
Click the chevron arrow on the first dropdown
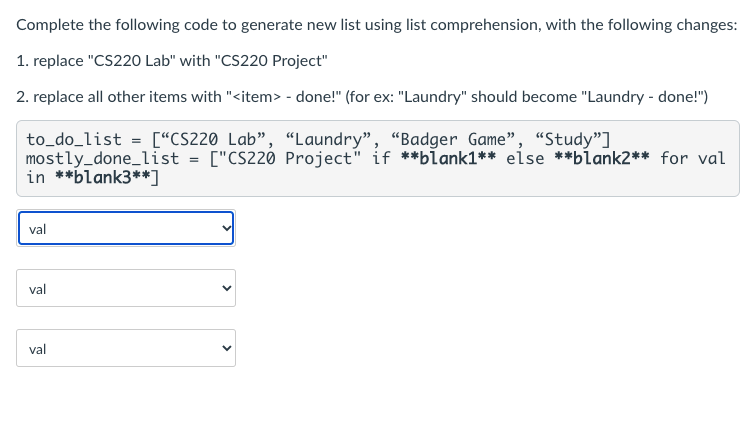(x=226, y=229)
